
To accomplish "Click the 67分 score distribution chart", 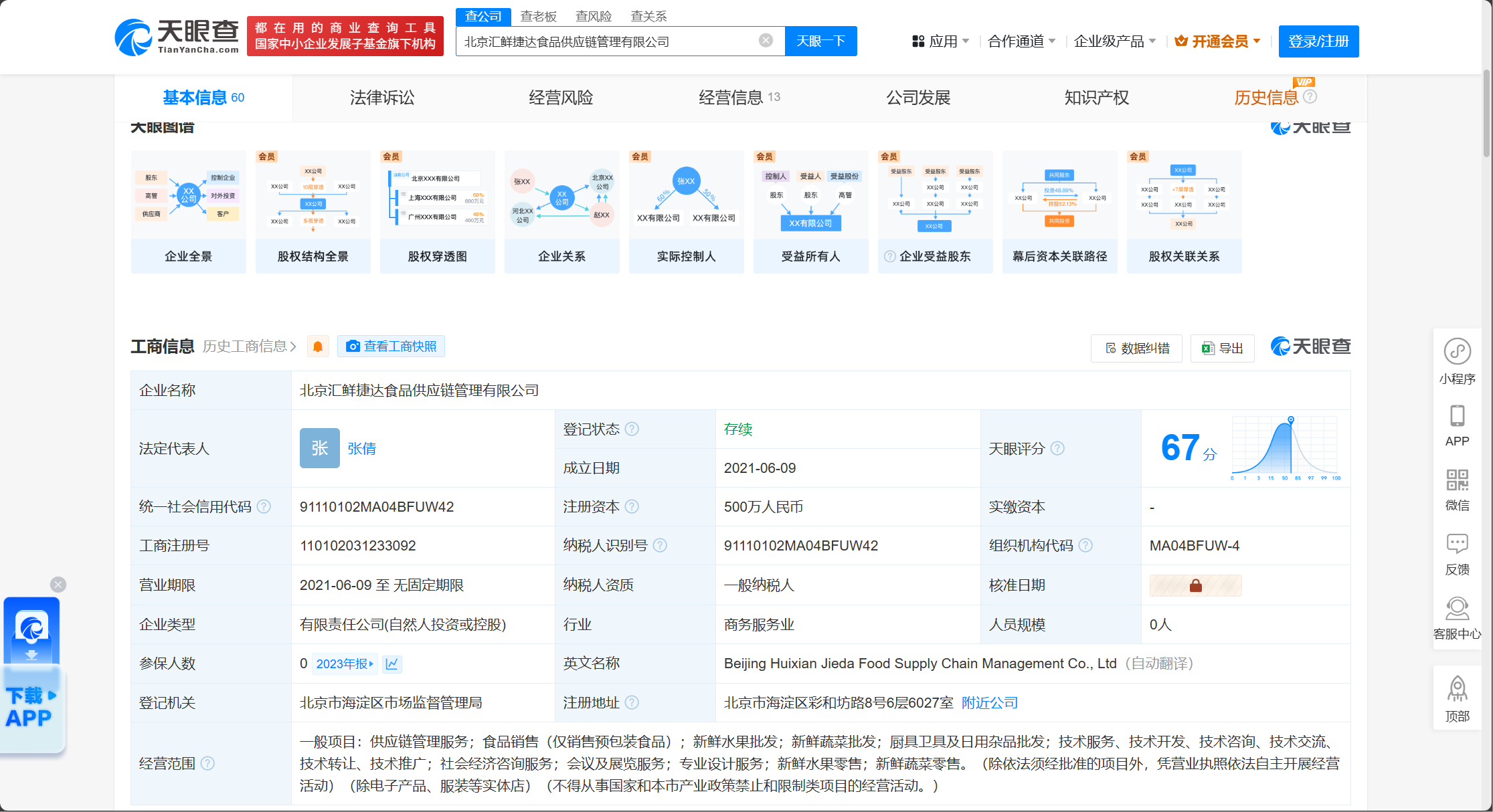I will point(1286,447).
